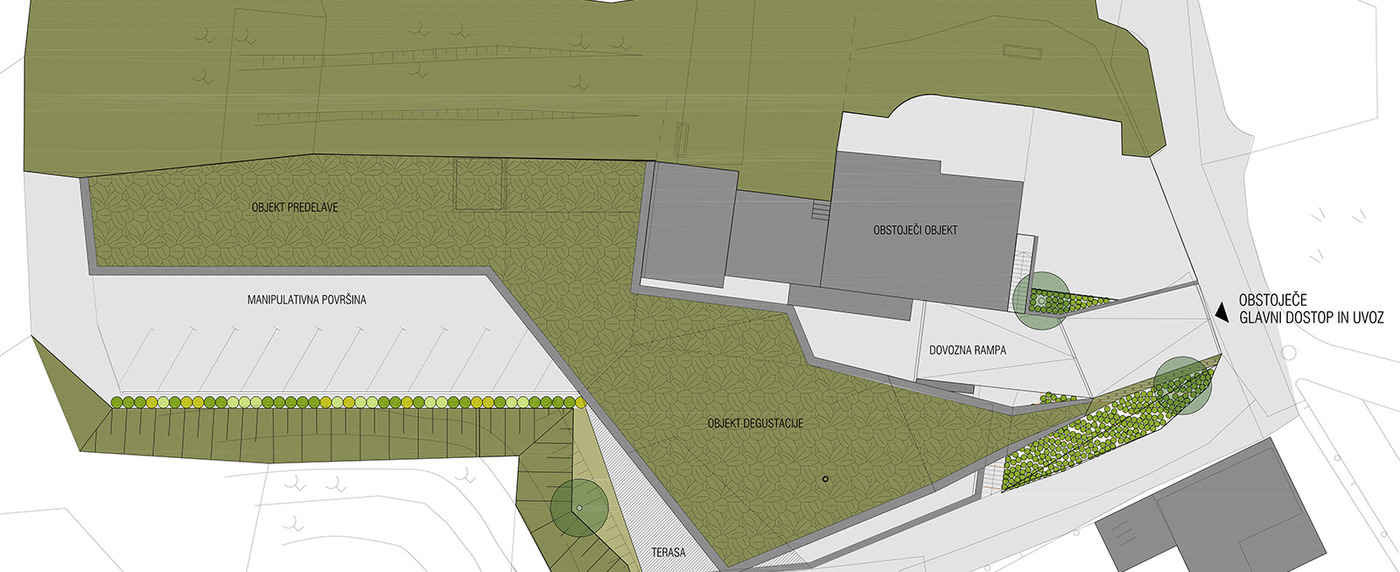1400x572 pixels.
Task: Click the tree circle at the entrance road
Action: pyautogui.click(x=1183, y=386)
